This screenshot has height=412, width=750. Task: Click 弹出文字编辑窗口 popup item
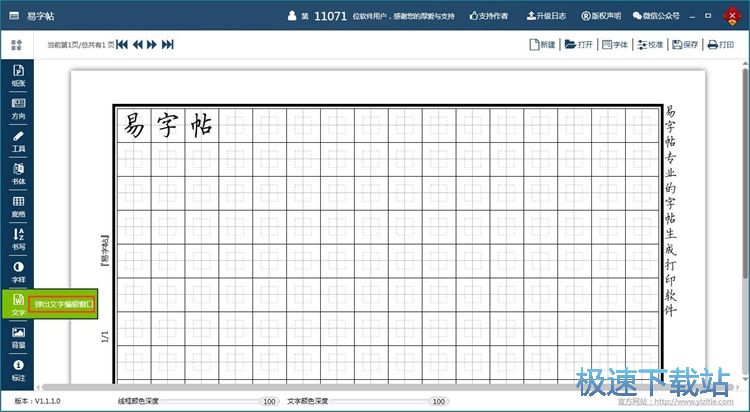63,304
